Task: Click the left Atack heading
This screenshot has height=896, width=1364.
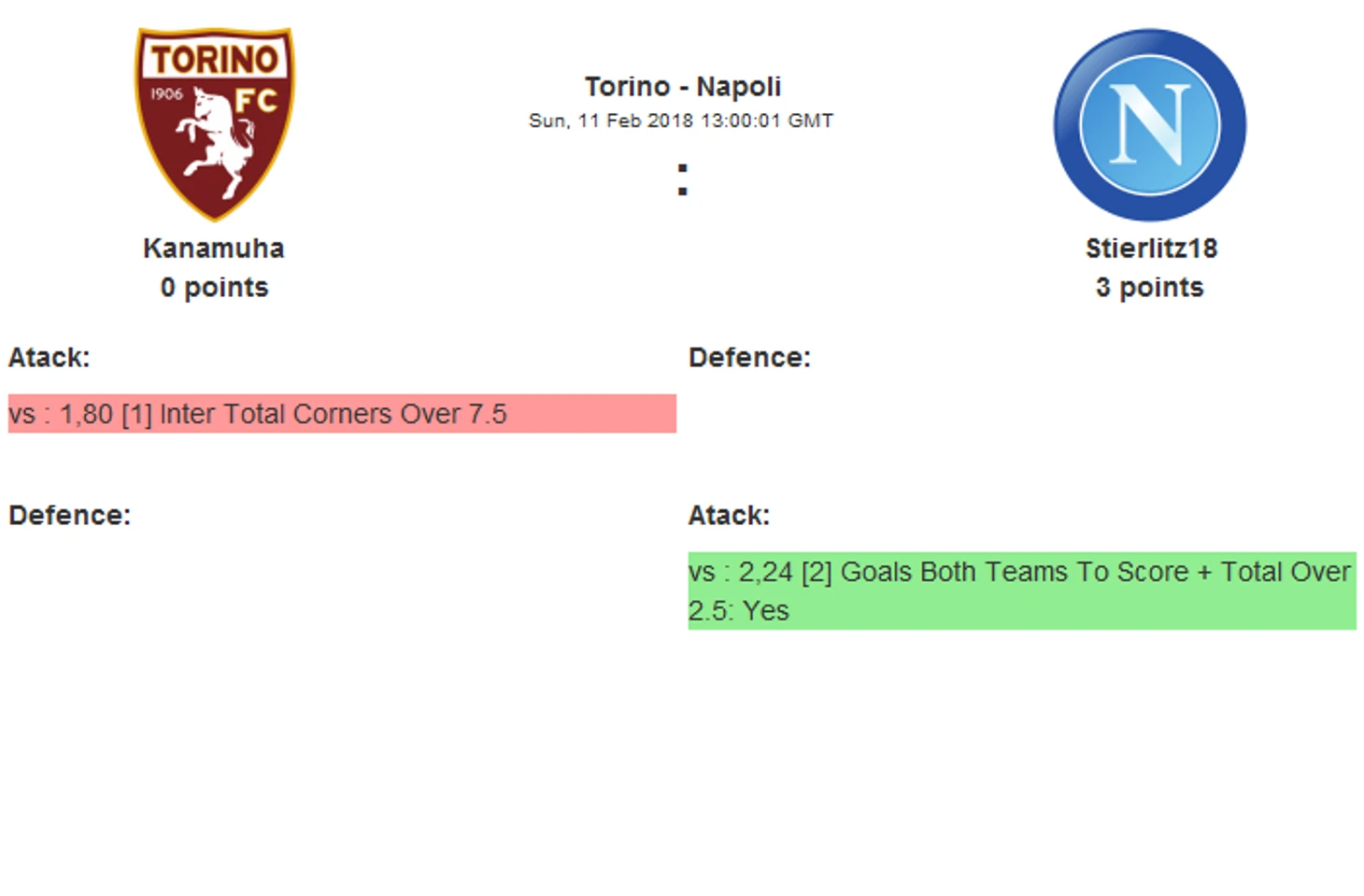Action: point(49,358)
